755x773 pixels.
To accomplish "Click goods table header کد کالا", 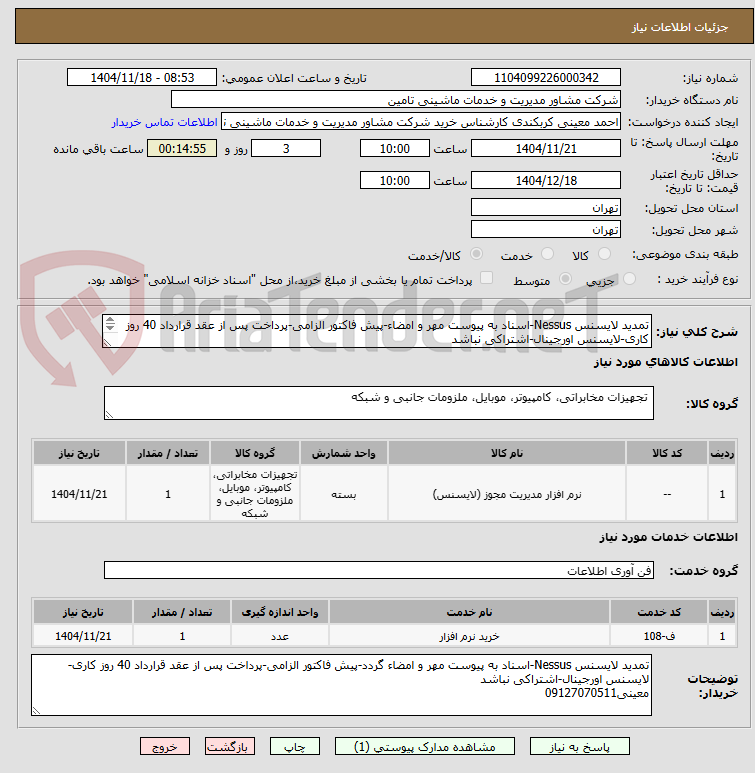I will (667, 453).
